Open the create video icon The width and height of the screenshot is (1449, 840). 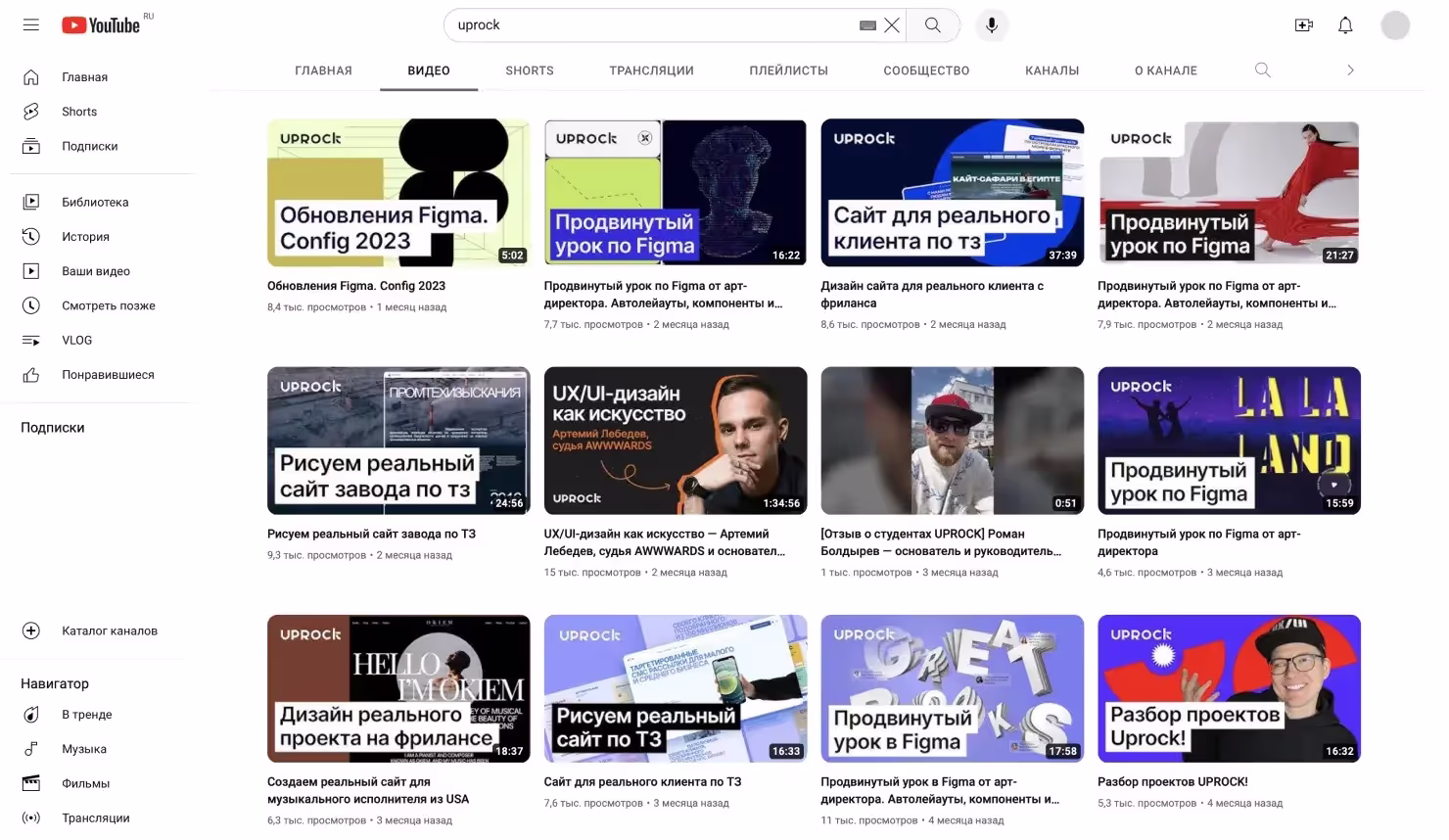point(1303,25)
